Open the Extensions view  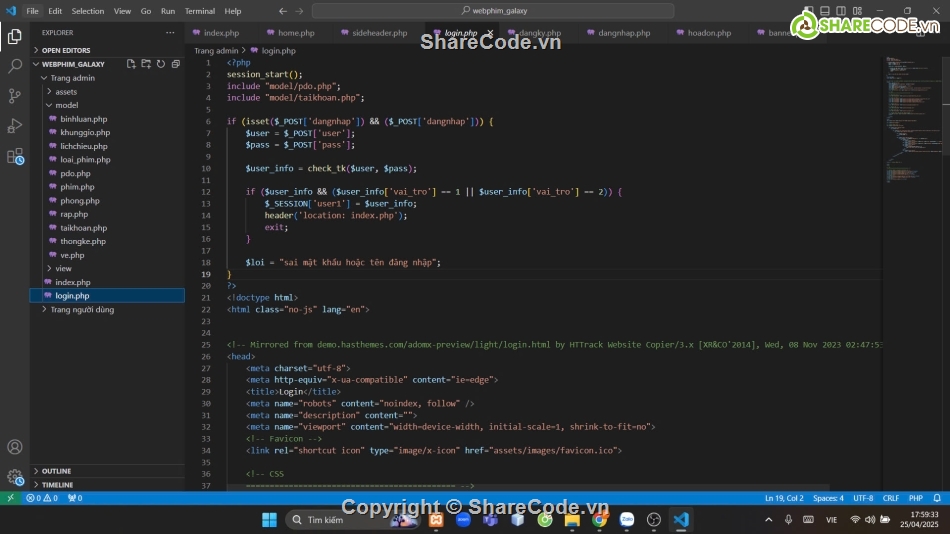click(15, 156)
